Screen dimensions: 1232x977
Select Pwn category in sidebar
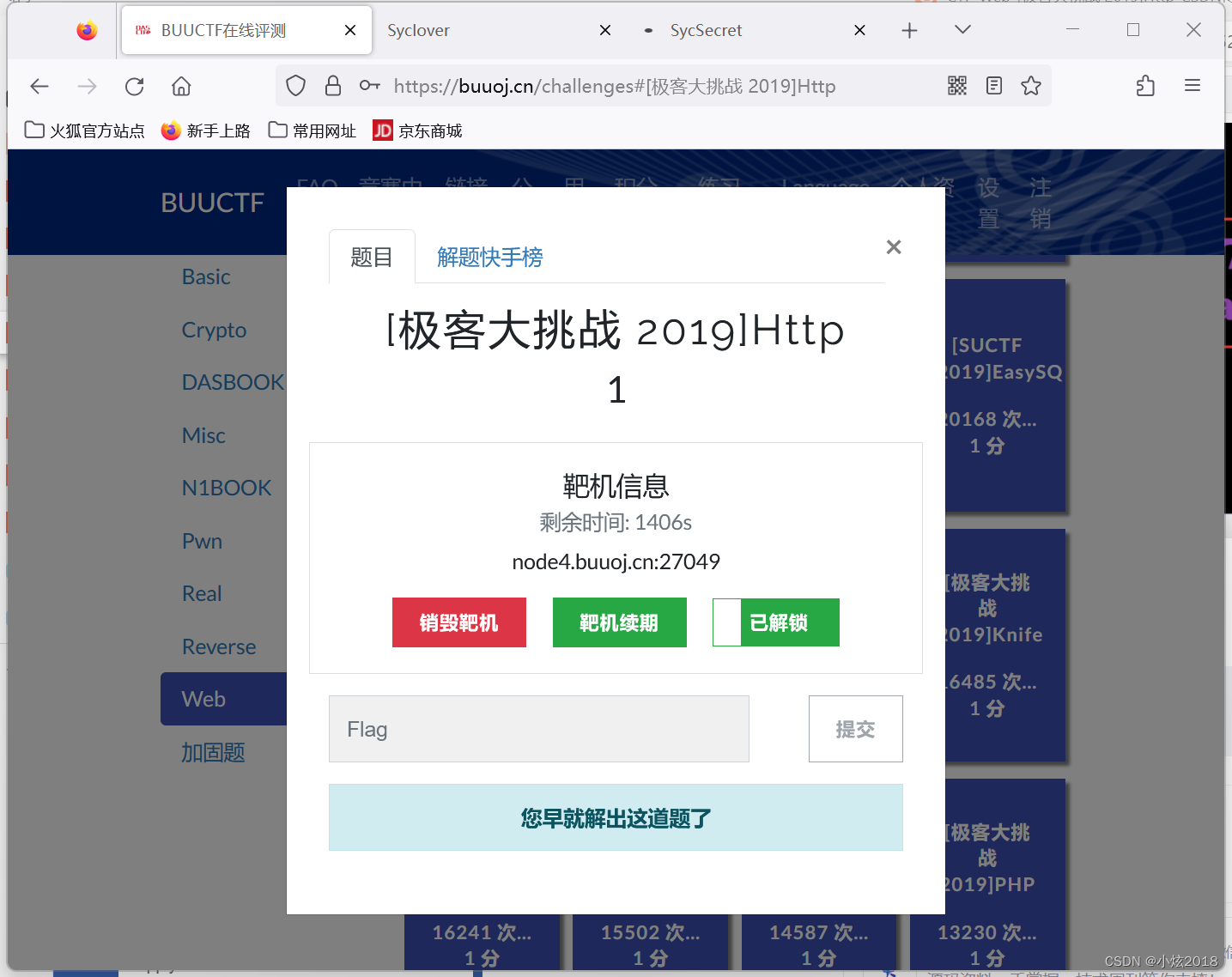(202, 541)
